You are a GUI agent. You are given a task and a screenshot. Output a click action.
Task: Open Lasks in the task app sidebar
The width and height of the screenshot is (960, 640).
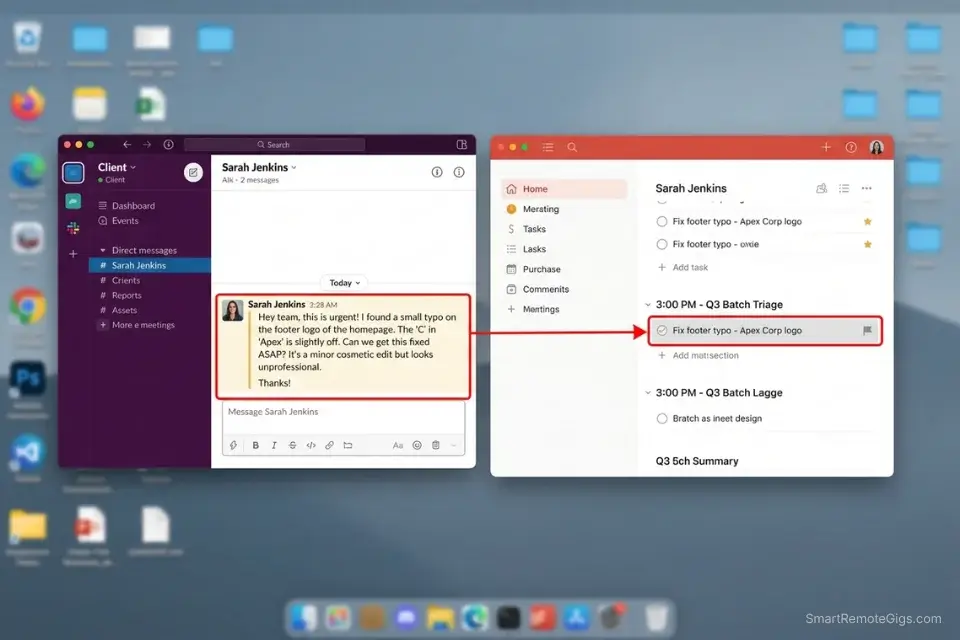[x=526, y=249]
